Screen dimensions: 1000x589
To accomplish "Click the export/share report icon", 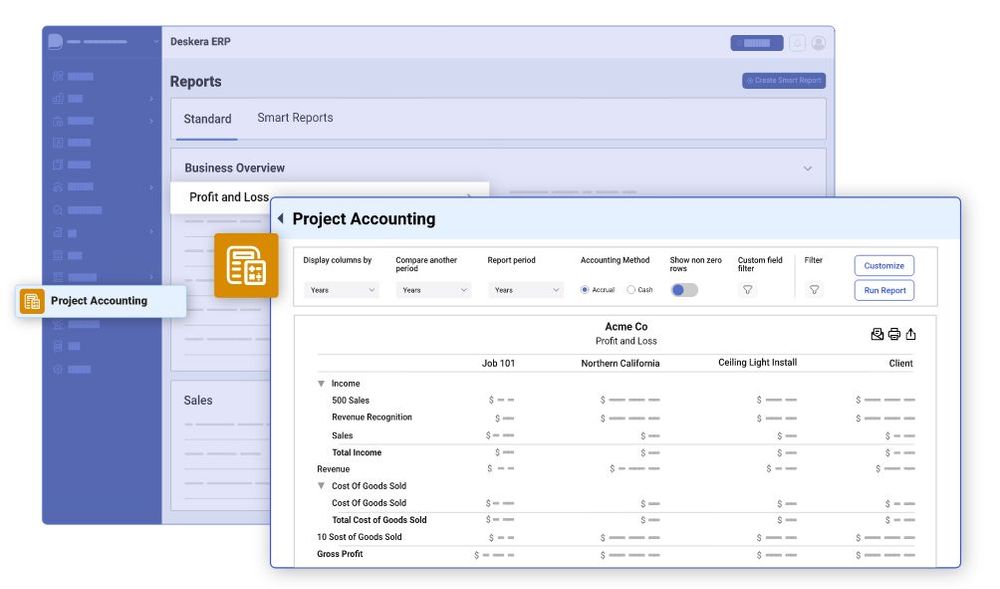I will pyautogui.click(x=910, y=334).
